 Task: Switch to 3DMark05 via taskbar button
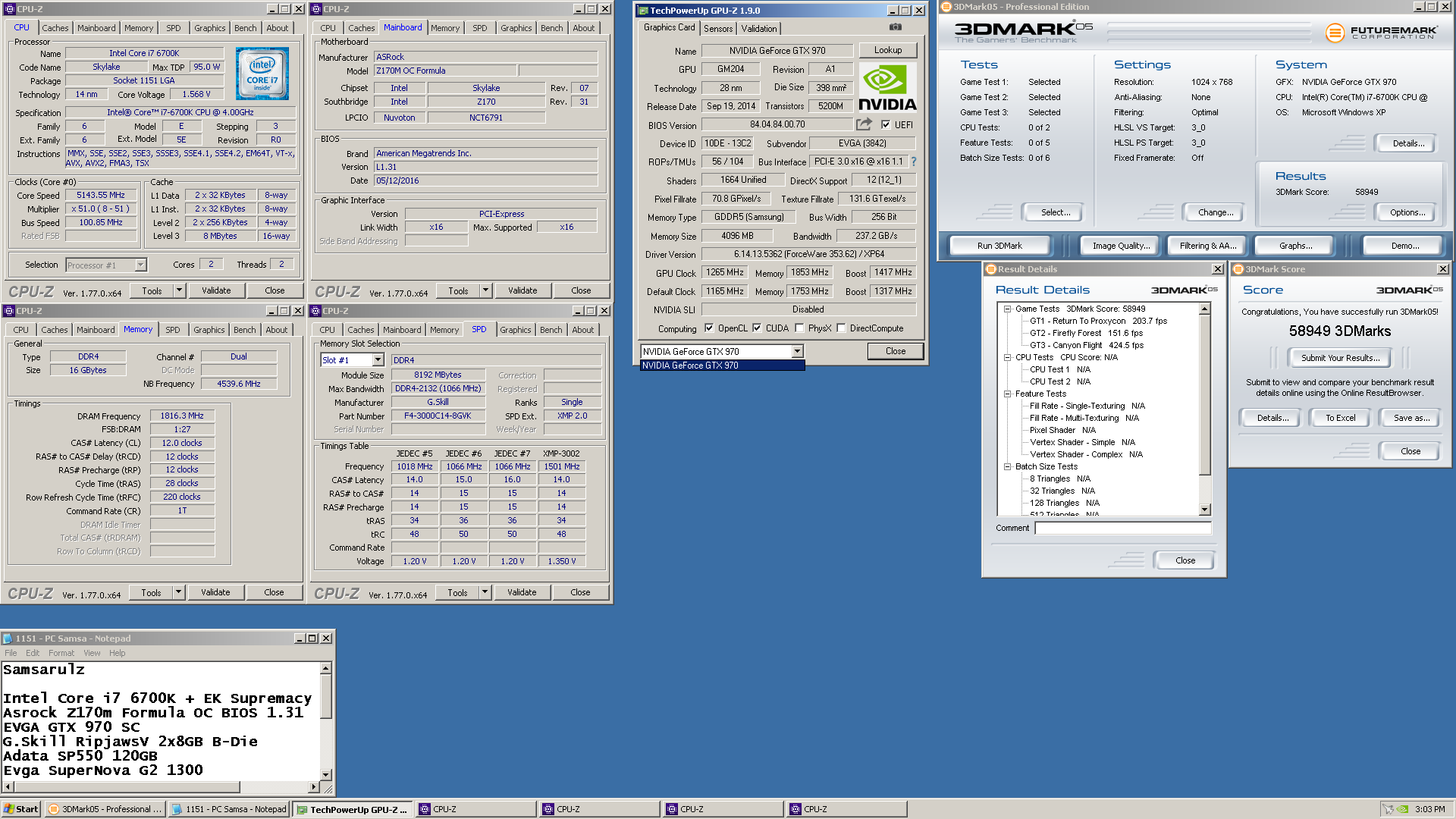pos(105,809)
